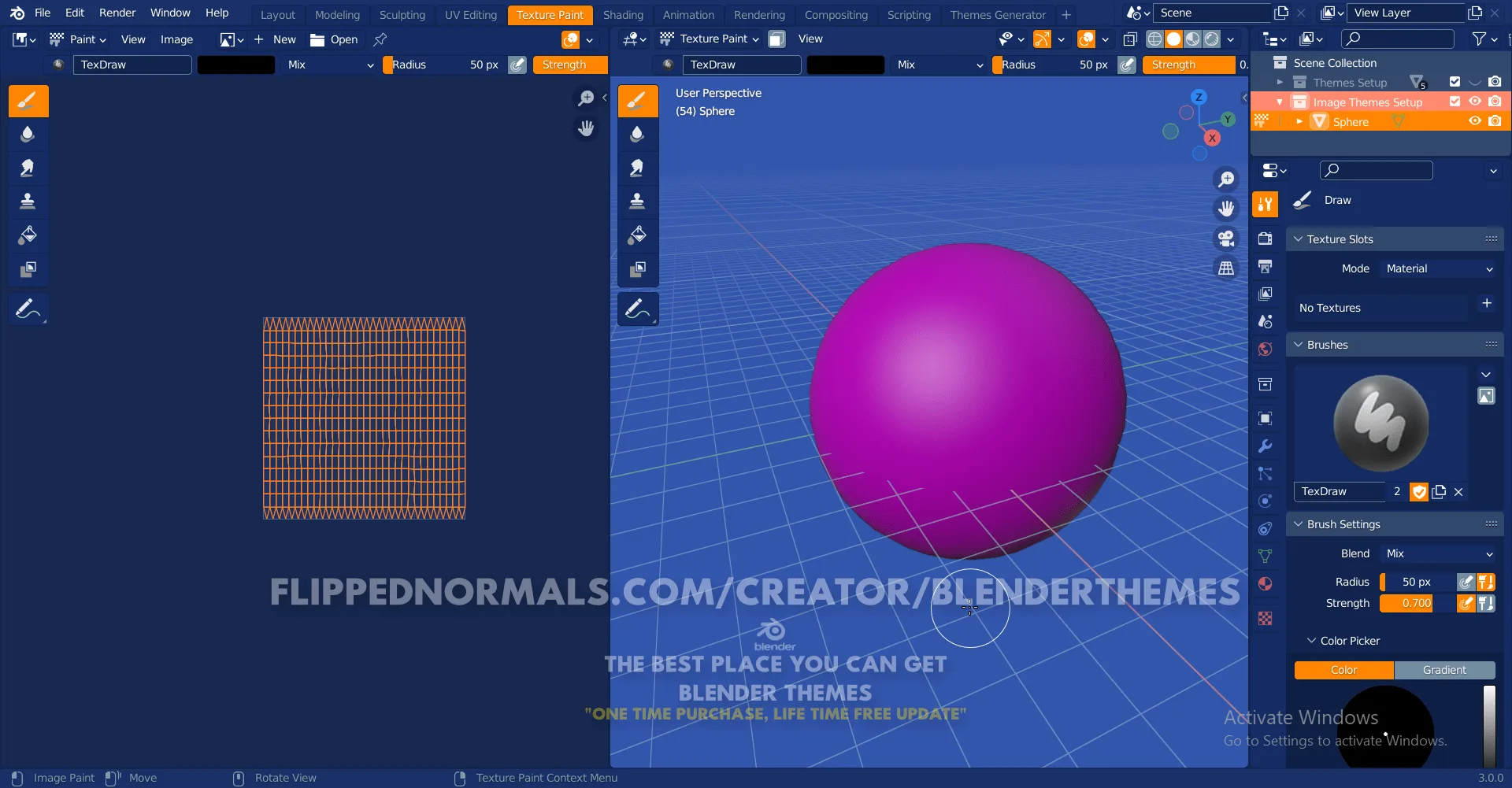Select the Clone stamp tool
This screenshot has width=1512, height=788.
point(28,202)
